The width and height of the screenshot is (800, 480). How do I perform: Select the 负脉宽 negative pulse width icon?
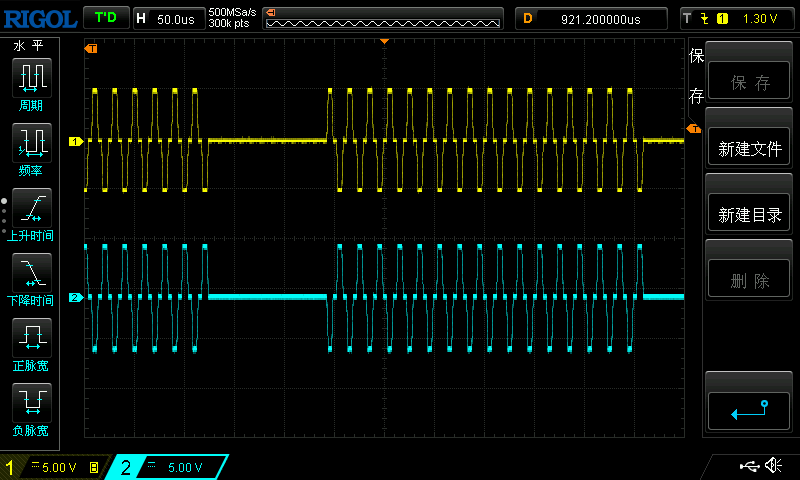[31, 405]
